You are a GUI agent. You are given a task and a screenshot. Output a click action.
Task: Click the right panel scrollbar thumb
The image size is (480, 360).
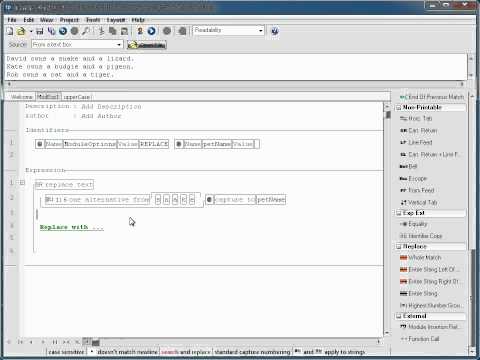coord(473,297)
